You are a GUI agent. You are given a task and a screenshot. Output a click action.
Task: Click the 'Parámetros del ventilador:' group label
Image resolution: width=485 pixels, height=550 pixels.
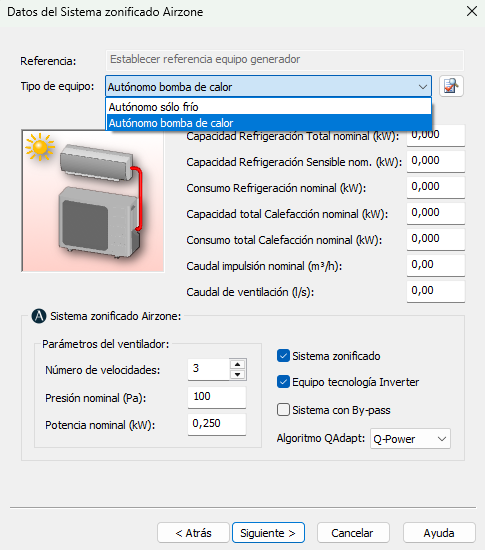[106, 344]
